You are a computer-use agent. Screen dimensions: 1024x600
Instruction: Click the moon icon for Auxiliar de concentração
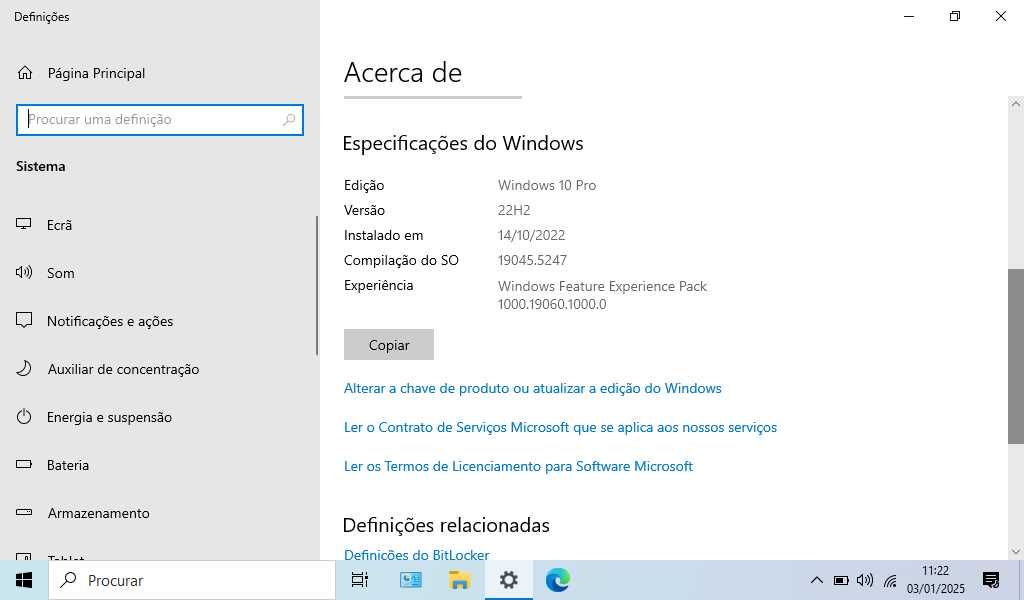click(x=24, y=368)
